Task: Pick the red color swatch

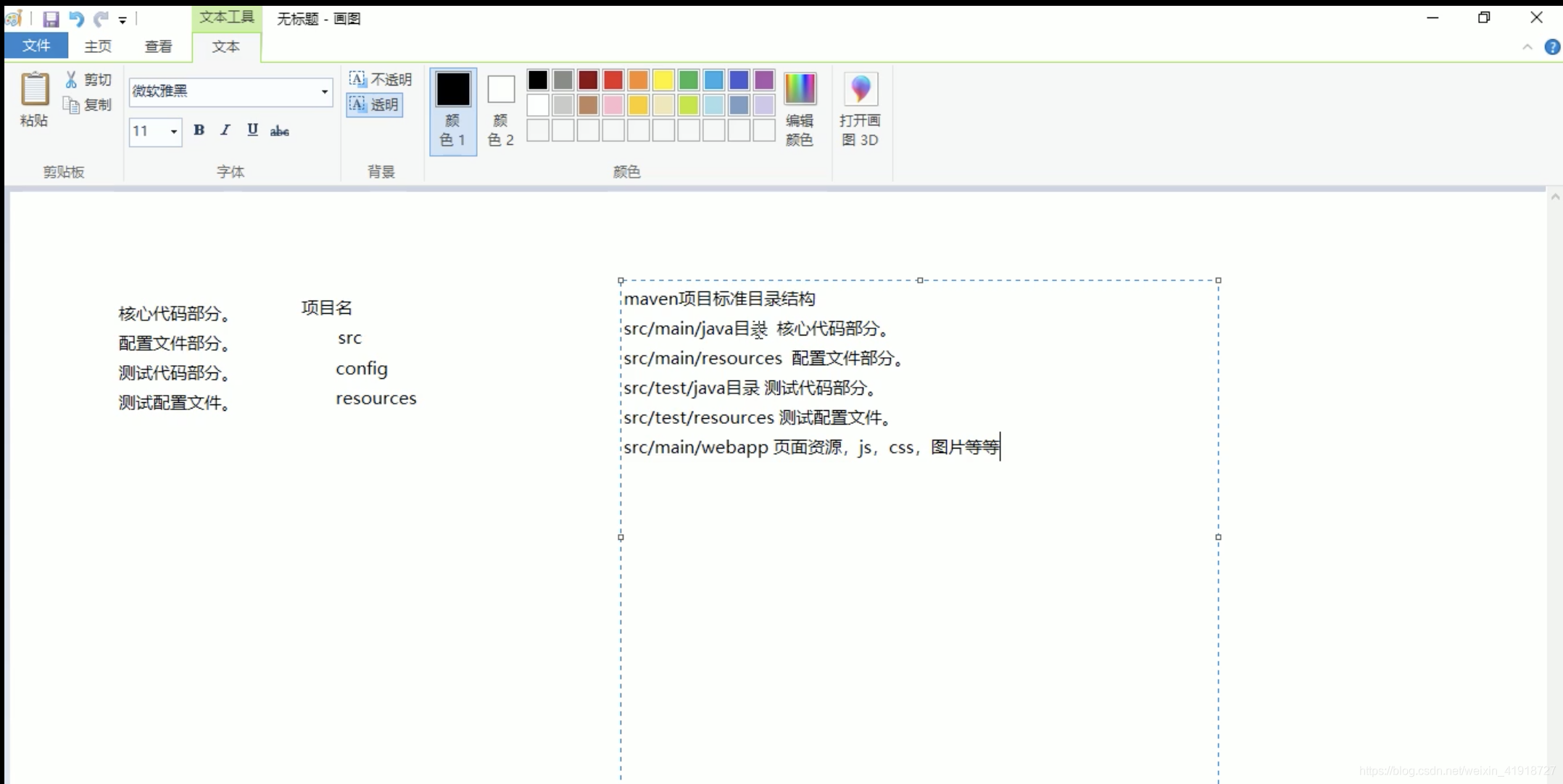Action: coord(613,80)
